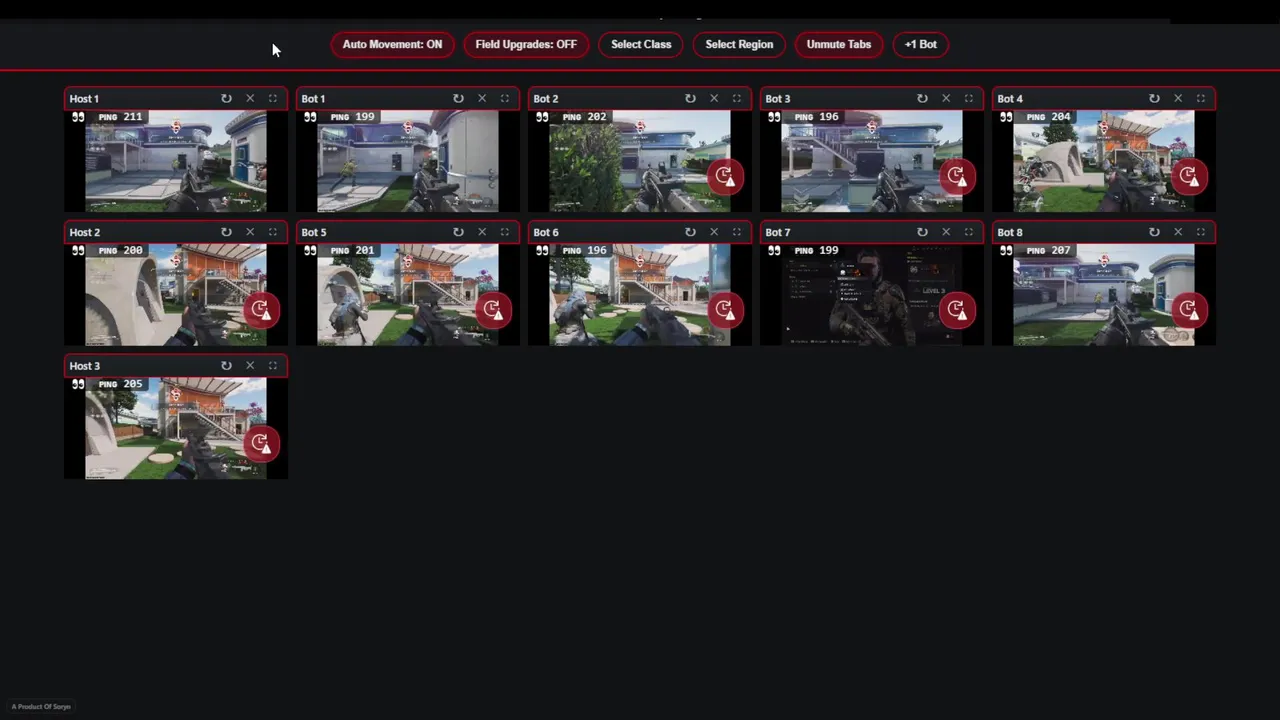Refresh the Bot 8 panel
Screen dimensions: 1280x720
[1154, 232]
